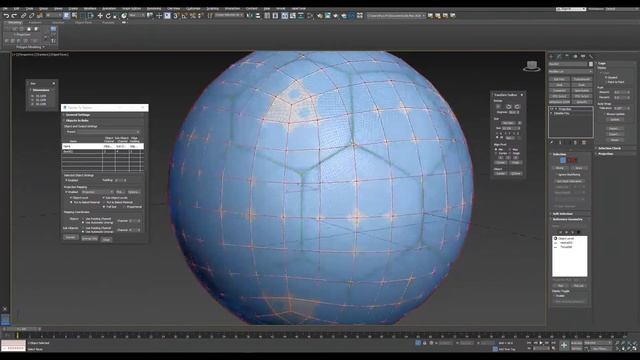The image size is (640, 360).
Task: Activate Select and Scale tool
Action: point(115,16)
